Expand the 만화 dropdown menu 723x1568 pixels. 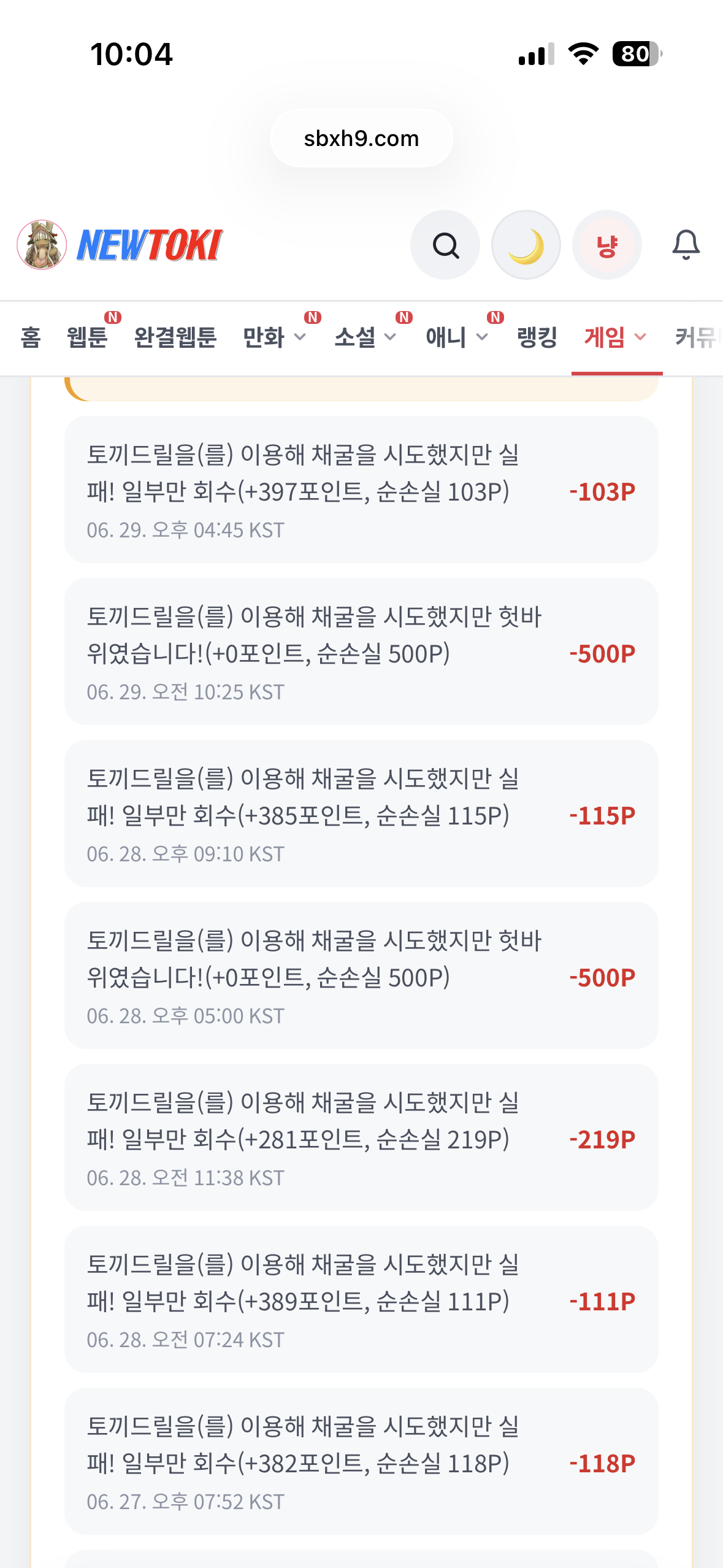point(300,337)
